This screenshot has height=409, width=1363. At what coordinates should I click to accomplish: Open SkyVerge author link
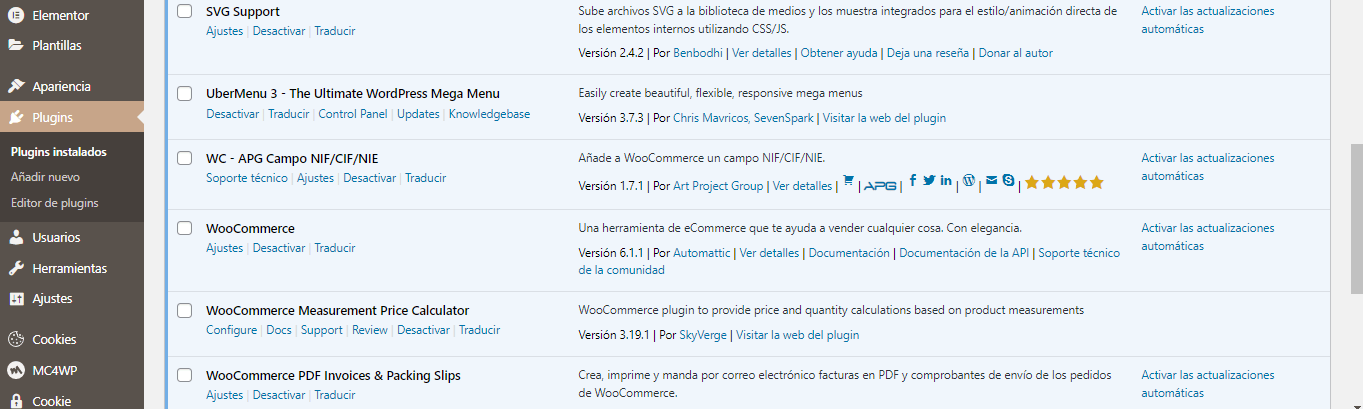704,335
